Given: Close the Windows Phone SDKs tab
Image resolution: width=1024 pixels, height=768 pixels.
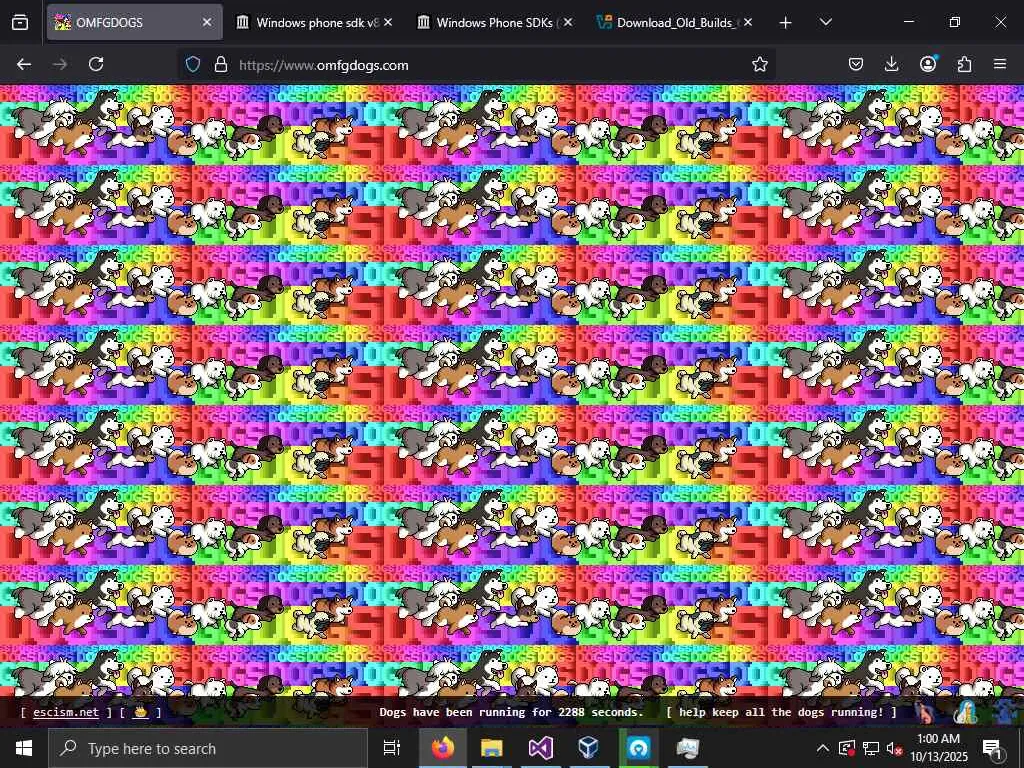Looking at the screenshot, I should 568,22.
